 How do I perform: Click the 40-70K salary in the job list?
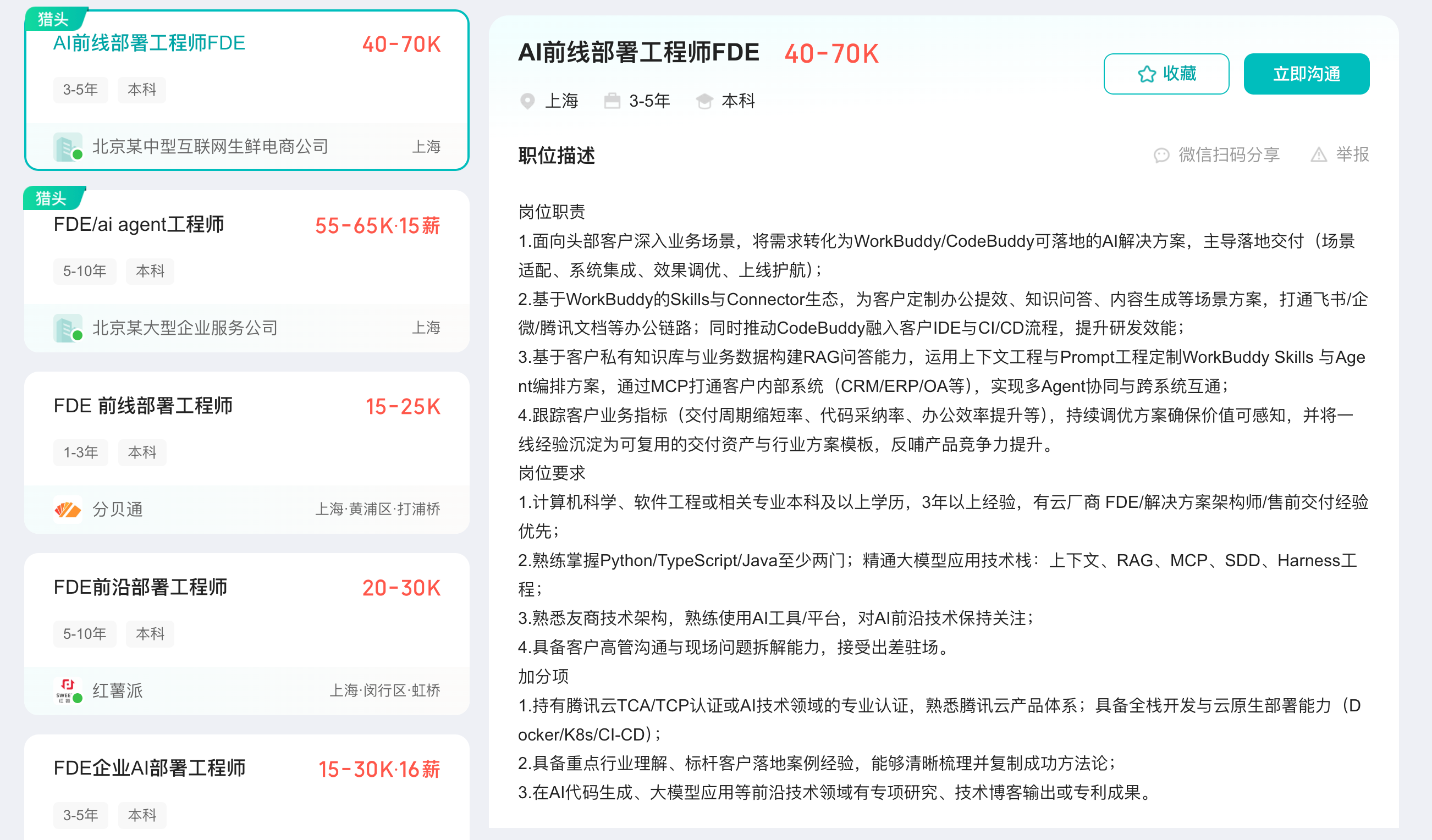click(401, 45)
